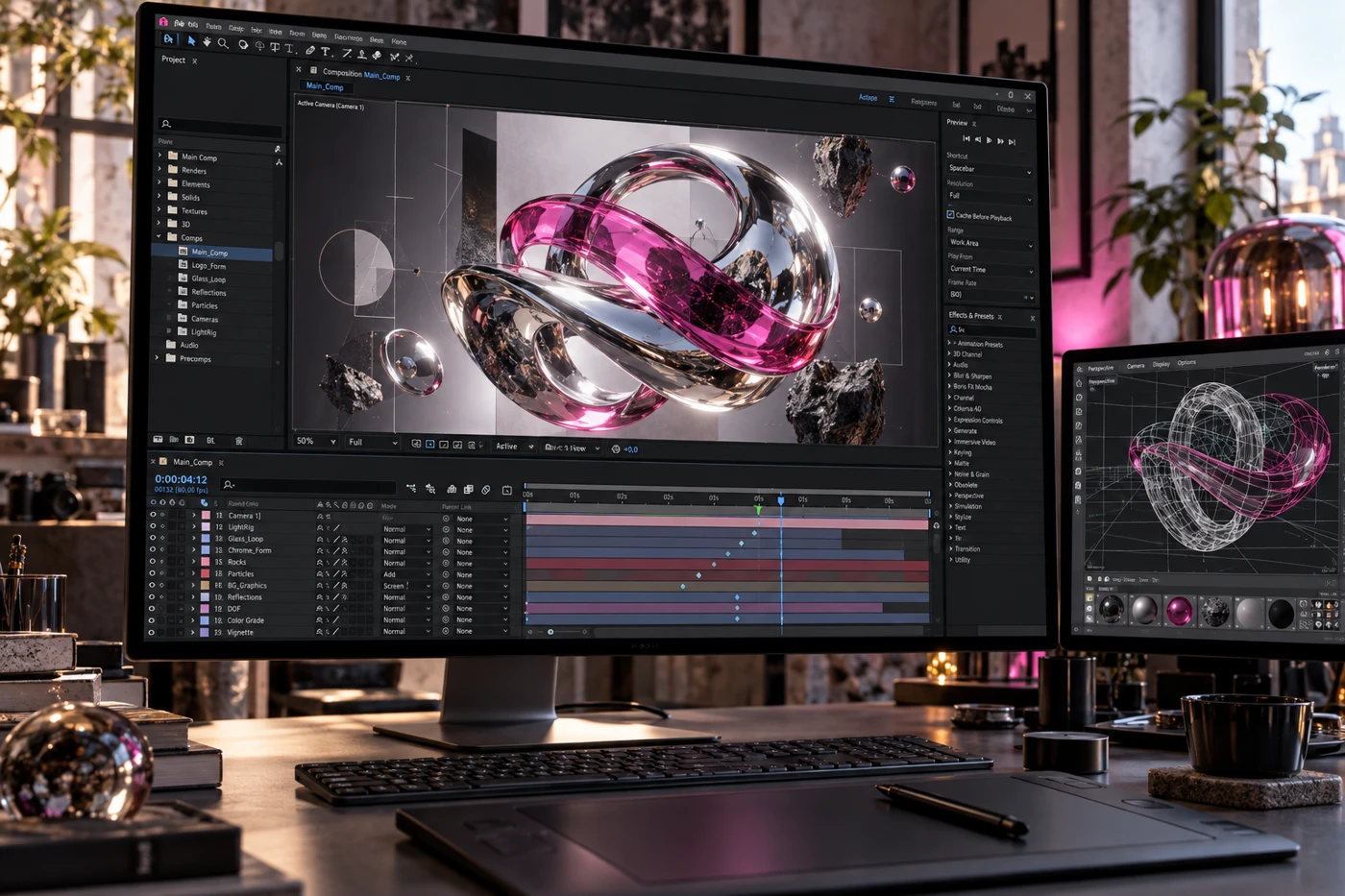Click Play in the Preview panel
Viewport: 1345px width, 896px height.
point(989,140)
